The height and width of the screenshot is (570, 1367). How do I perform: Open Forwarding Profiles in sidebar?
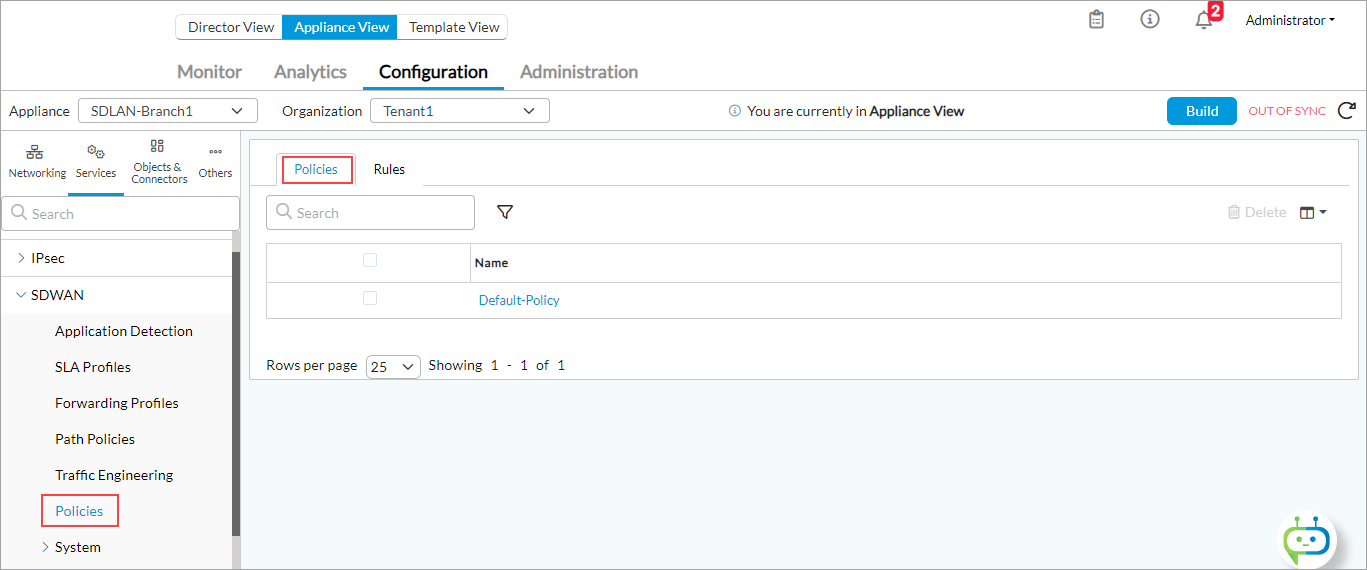click(x=117, y=403)
